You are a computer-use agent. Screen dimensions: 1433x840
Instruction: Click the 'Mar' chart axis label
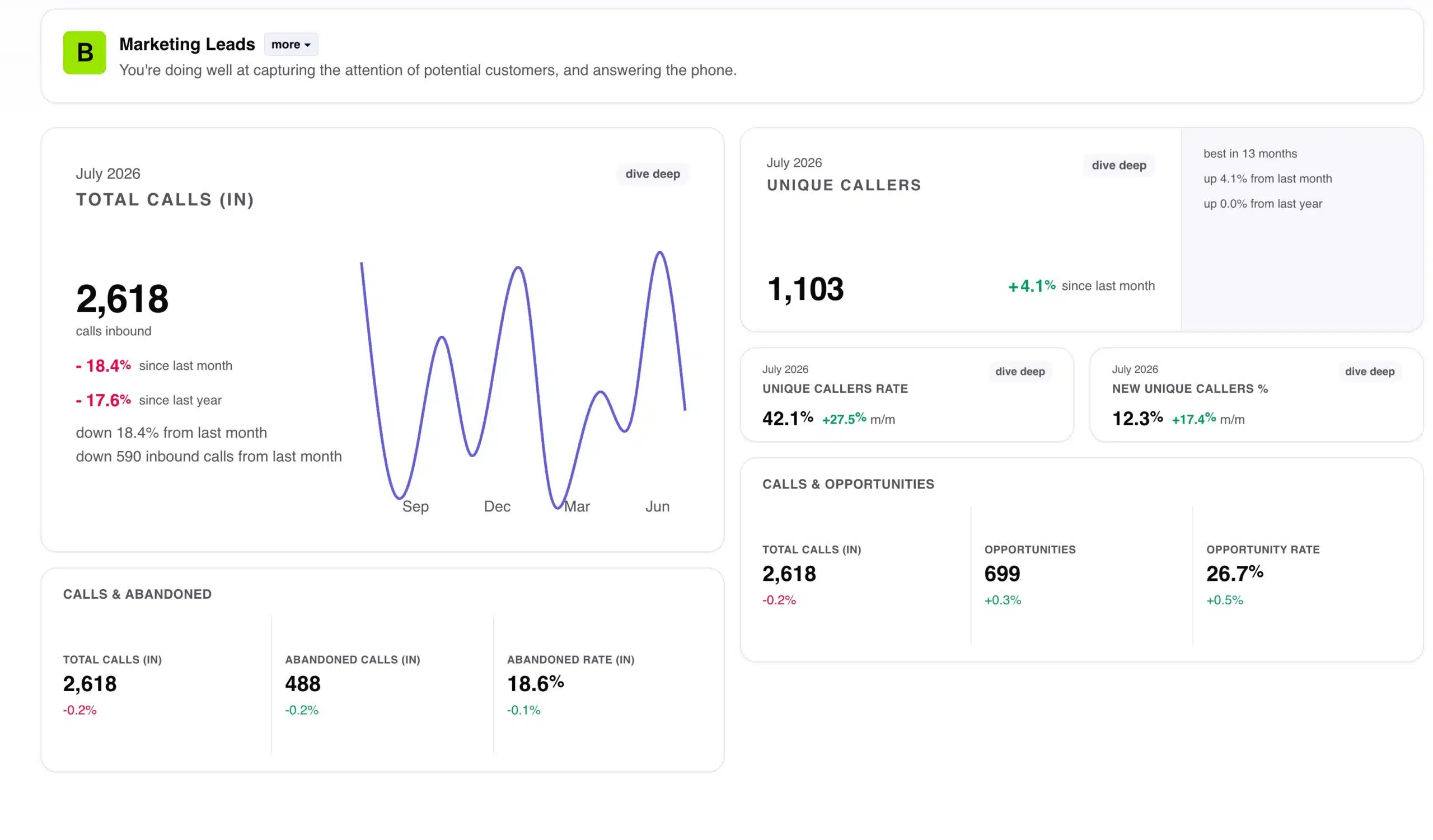tap(577, 506)
